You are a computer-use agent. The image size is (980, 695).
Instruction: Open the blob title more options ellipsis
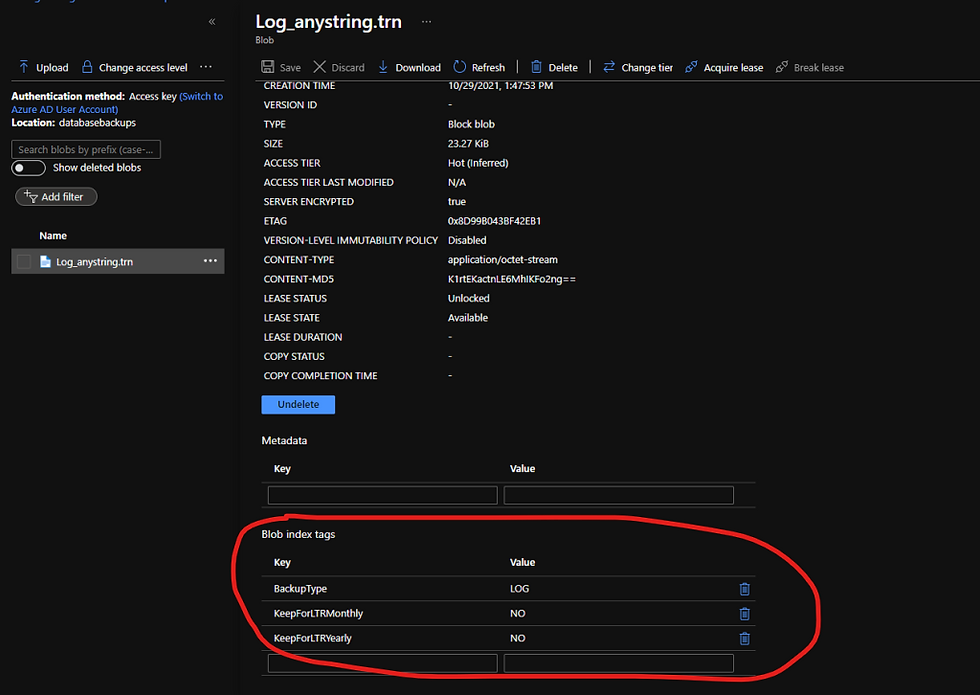(426, 22)
